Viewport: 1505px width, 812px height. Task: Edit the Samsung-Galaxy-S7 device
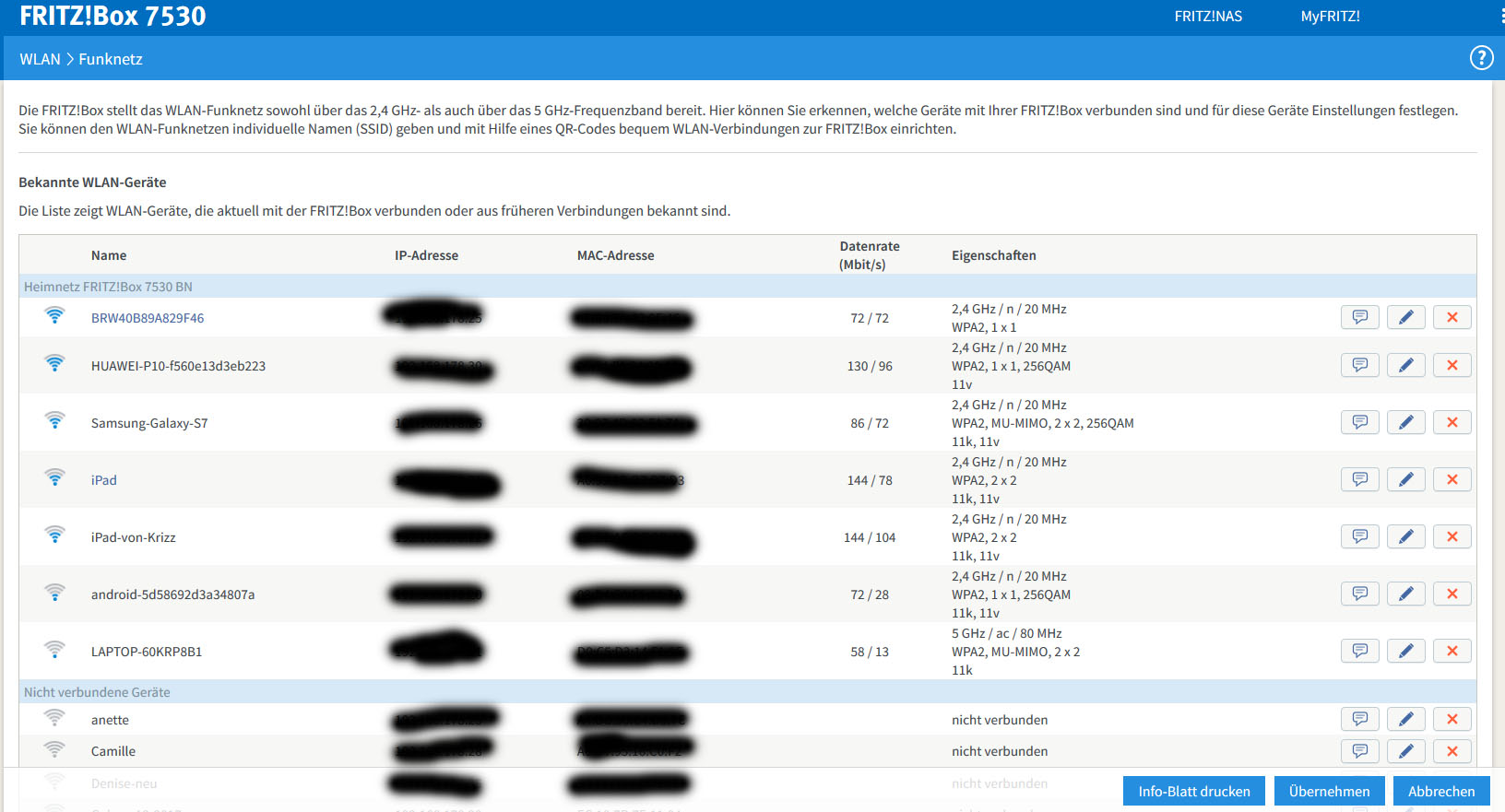point(1406,422)
